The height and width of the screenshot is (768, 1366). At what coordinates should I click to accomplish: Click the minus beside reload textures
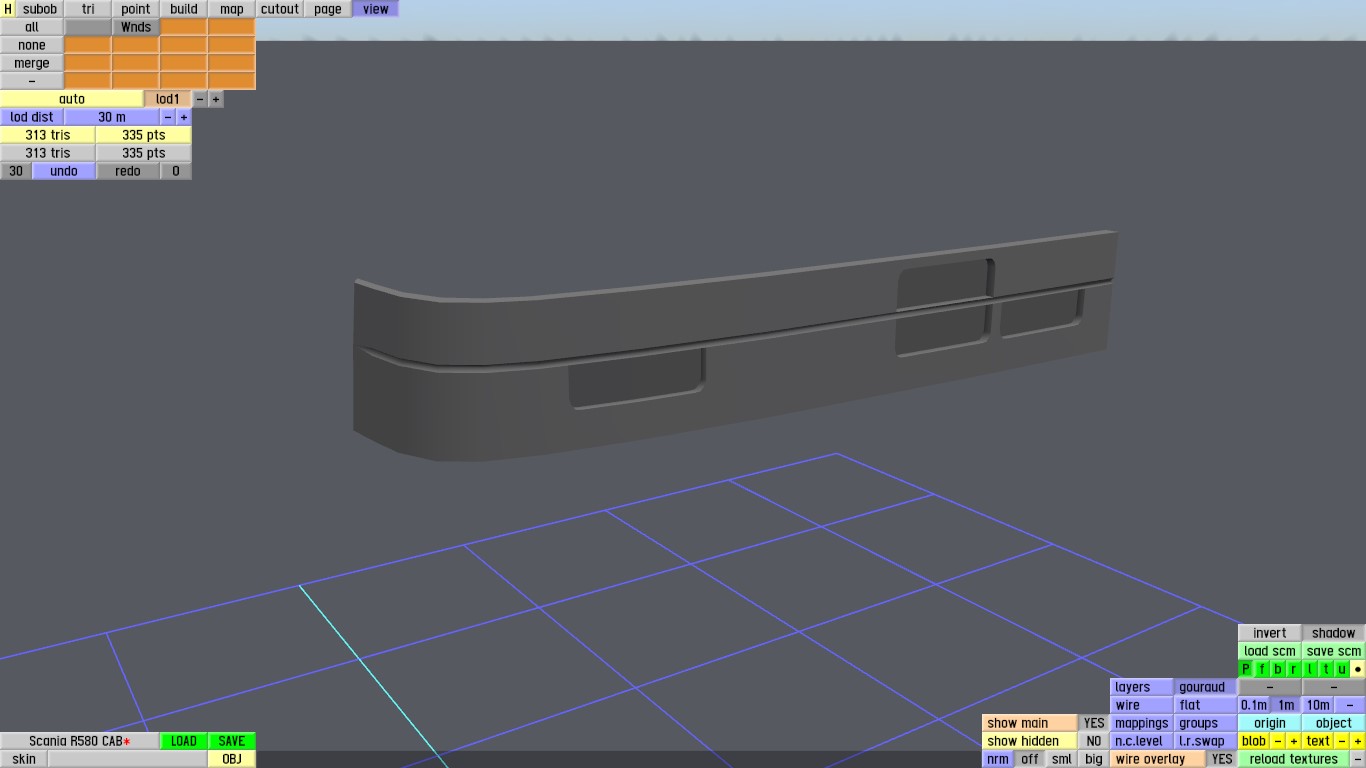coord(1358,759)
